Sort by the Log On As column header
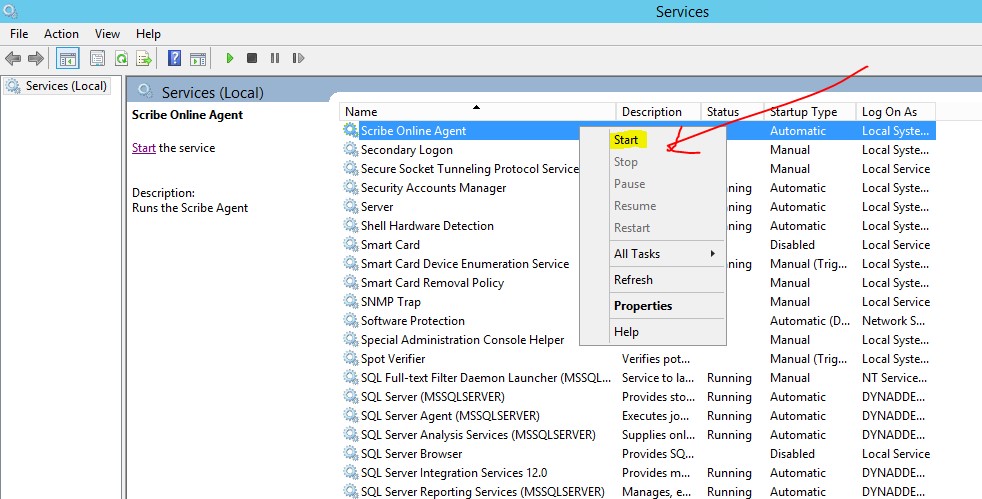The height and width of the screenshot is (499, 982). click(x=896, y=111)
